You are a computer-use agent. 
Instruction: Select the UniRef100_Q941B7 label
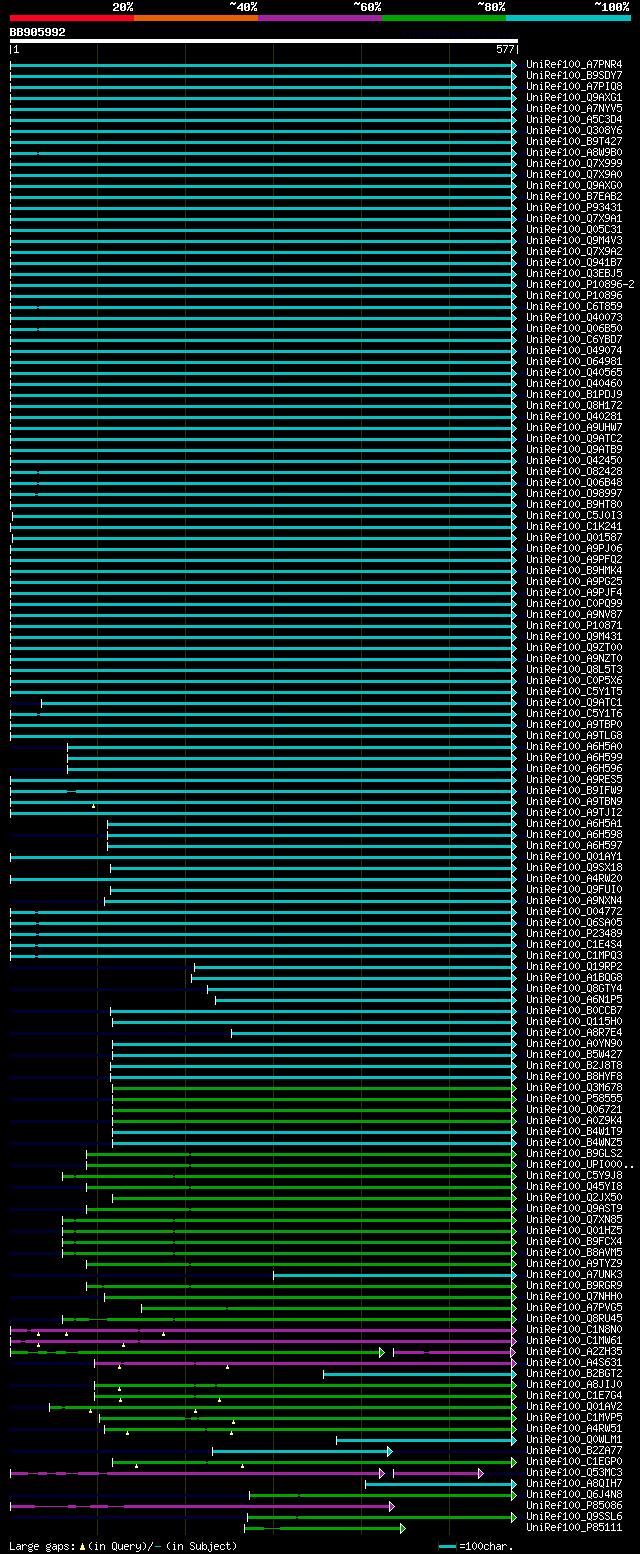coord(574,263)
